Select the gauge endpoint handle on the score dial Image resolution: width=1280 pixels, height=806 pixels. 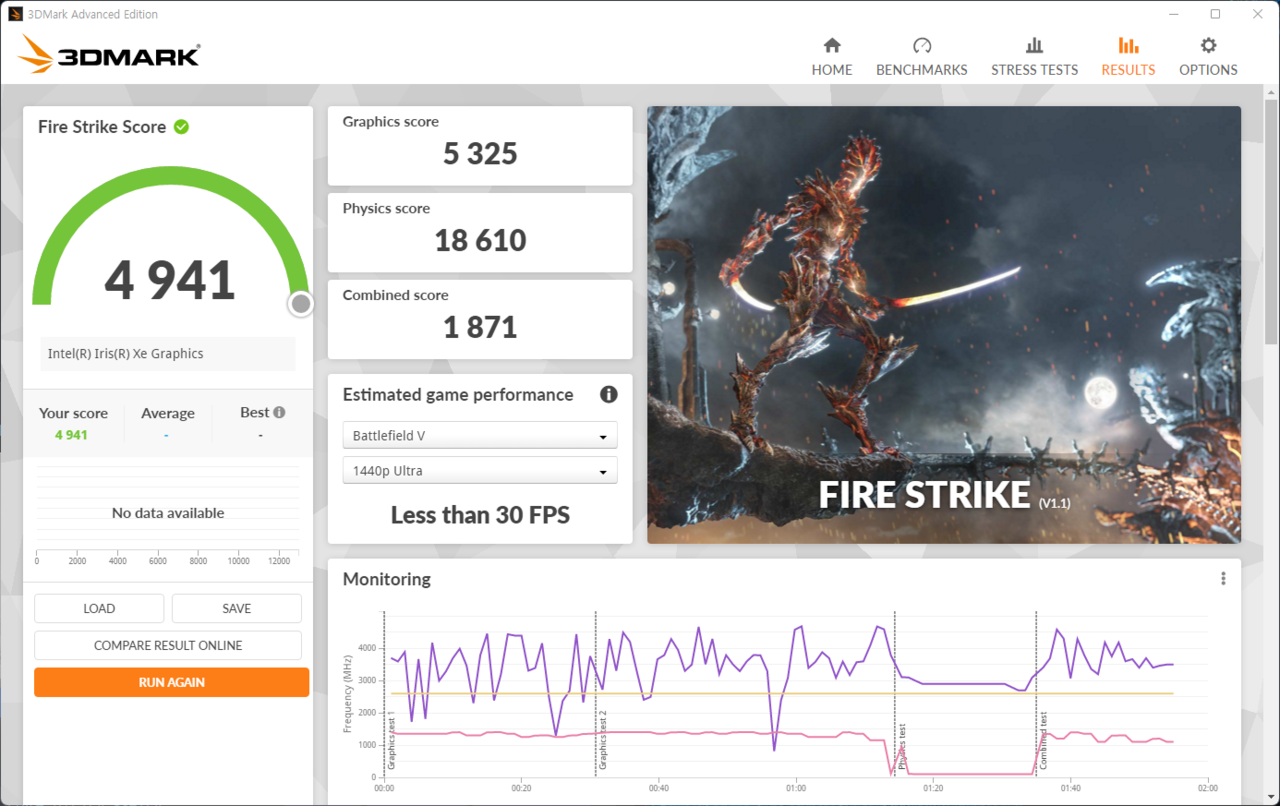[300, 303]
